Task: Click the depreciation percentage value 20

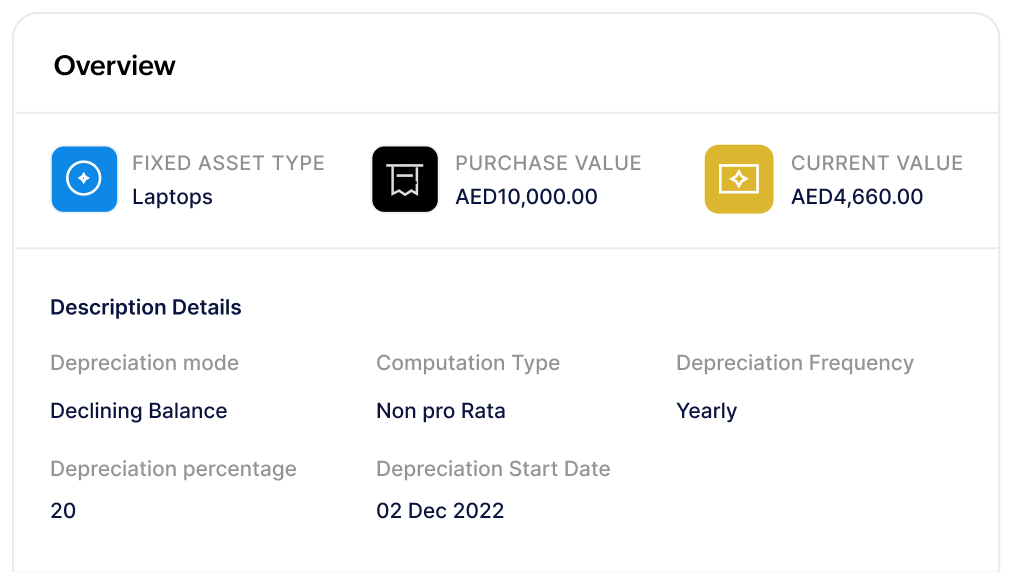Action: coord(63,511)
